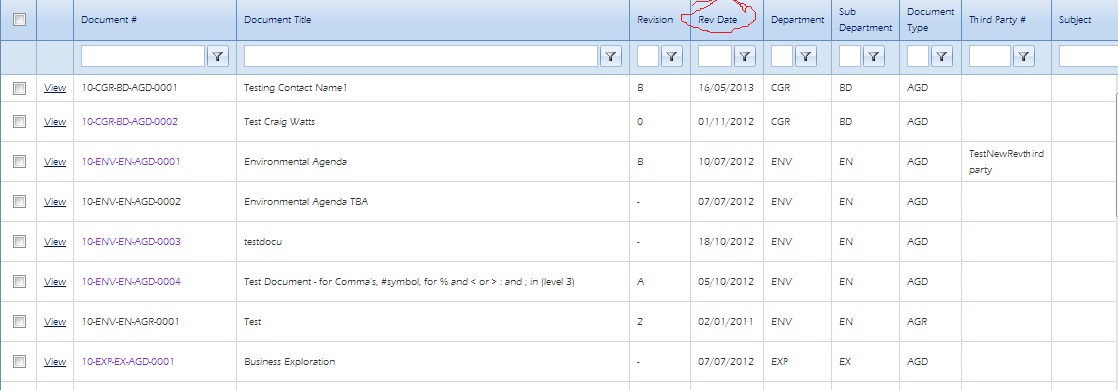Image resolution: width=1118 pixels, height=390 pixels.
Task: Sort by Subject column header
Action: (x=1075, y=20)
